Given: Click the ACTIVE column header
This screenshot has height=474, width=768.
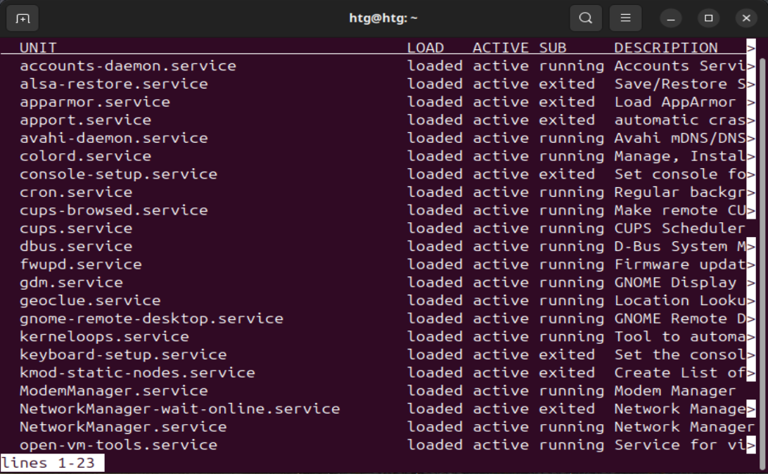Looking at the screenshot, I should pos(501,48).
